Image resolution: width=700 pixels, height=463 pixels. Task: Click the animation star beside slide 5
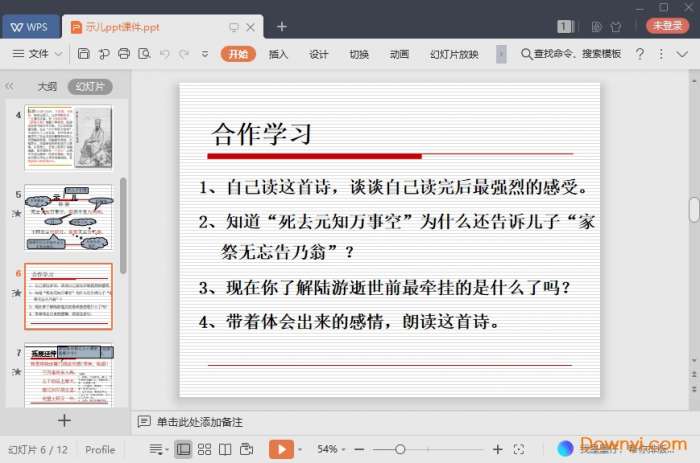[17, 213]
